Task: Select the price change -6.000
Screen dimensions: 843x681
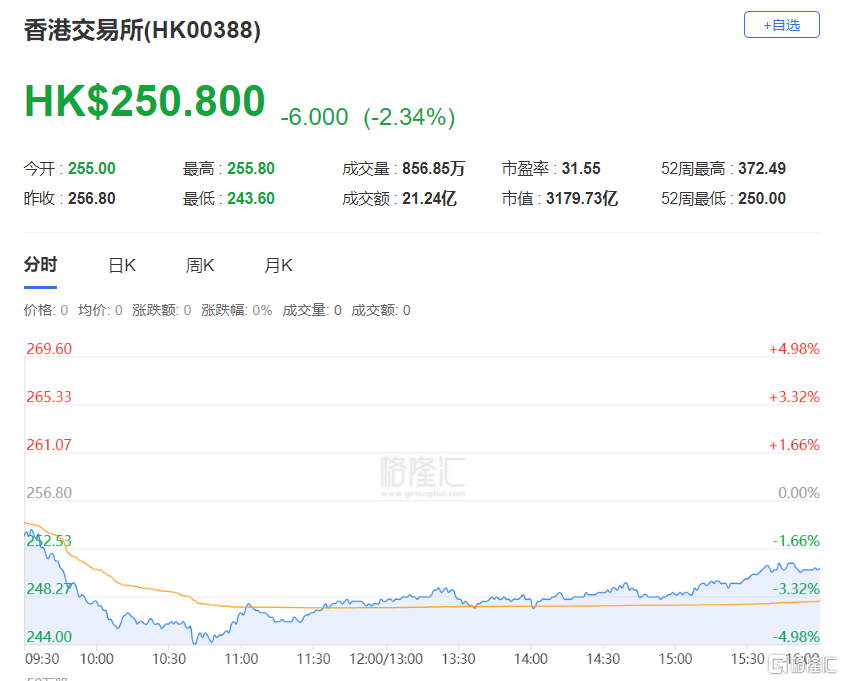Action: [315, 117]
